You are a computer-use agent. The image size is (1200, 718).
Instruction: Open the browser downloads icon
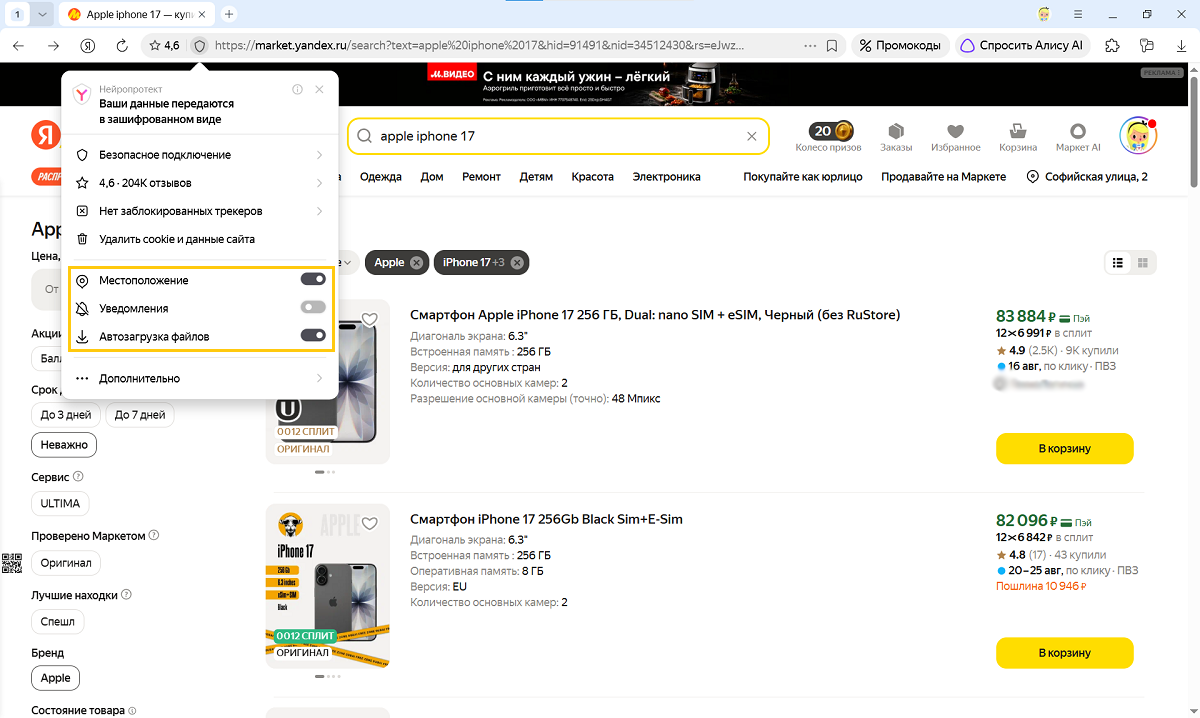(x=1181, y=45)
